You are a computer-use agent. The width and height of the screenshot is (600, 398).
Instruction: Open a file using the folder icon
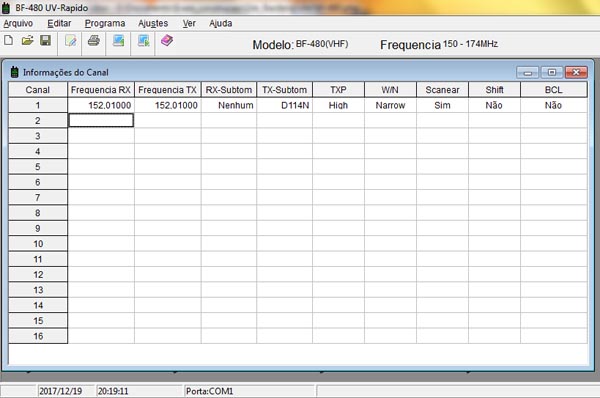27,40
